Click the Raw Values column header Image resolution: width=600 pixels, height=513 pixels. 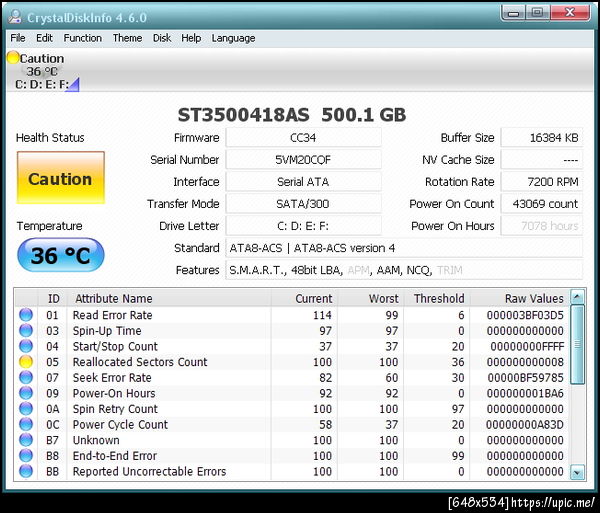[x=519, y=298]
